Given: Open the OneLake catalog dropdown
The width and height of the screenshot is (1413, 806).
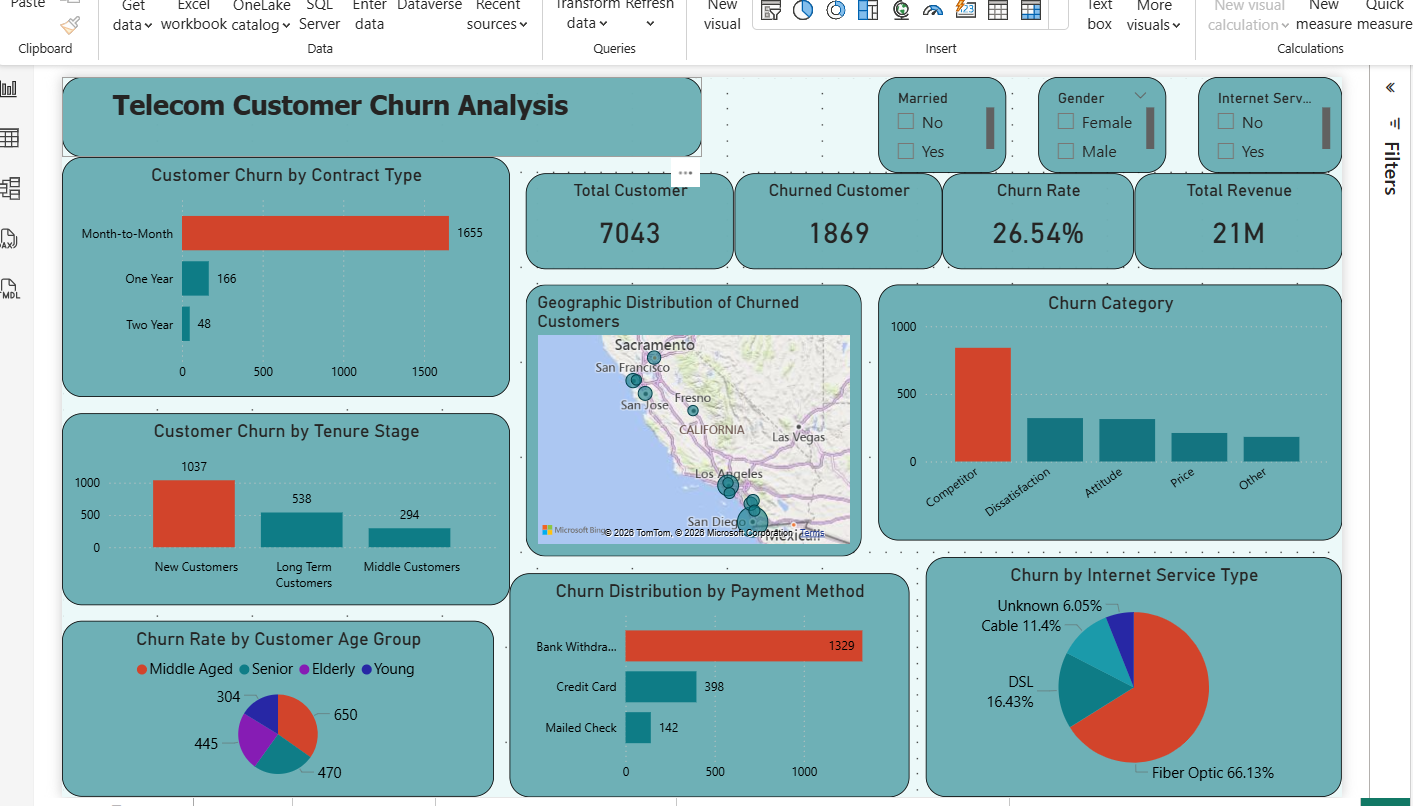Looking at the screenshot, I should click(x=286, y=25).
